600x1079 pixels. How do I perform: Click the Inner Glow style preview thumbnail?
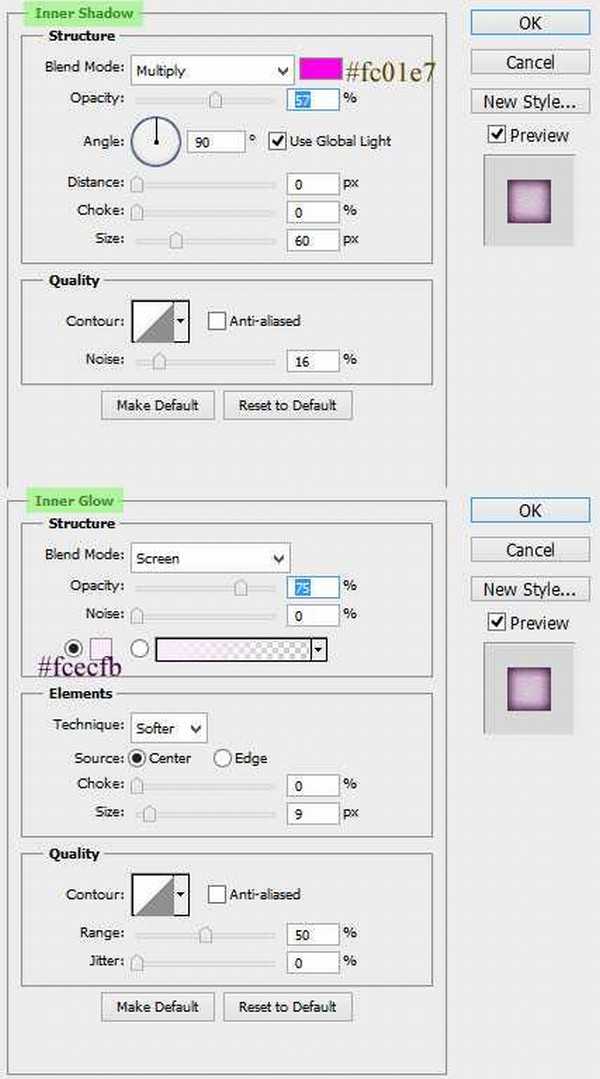point(529,686)
